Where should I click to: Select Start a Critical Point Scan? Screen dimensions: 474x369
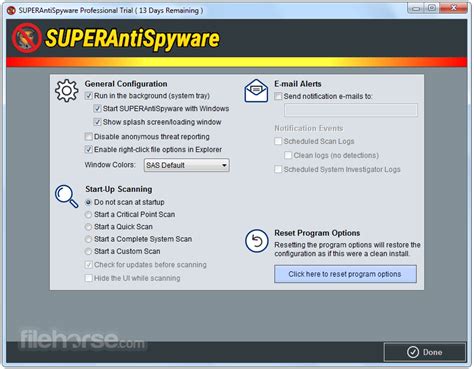pyautogui.click(x=88, y=215)
